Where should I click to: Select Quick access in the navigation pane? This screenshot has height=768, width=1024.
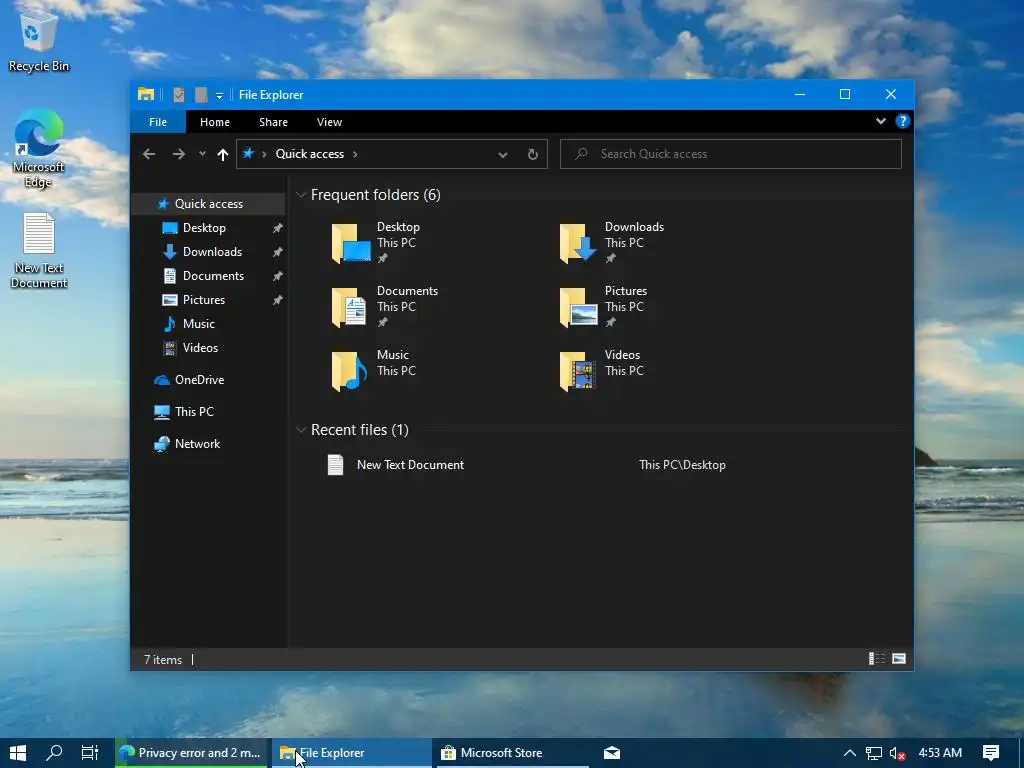coord(208,204)
